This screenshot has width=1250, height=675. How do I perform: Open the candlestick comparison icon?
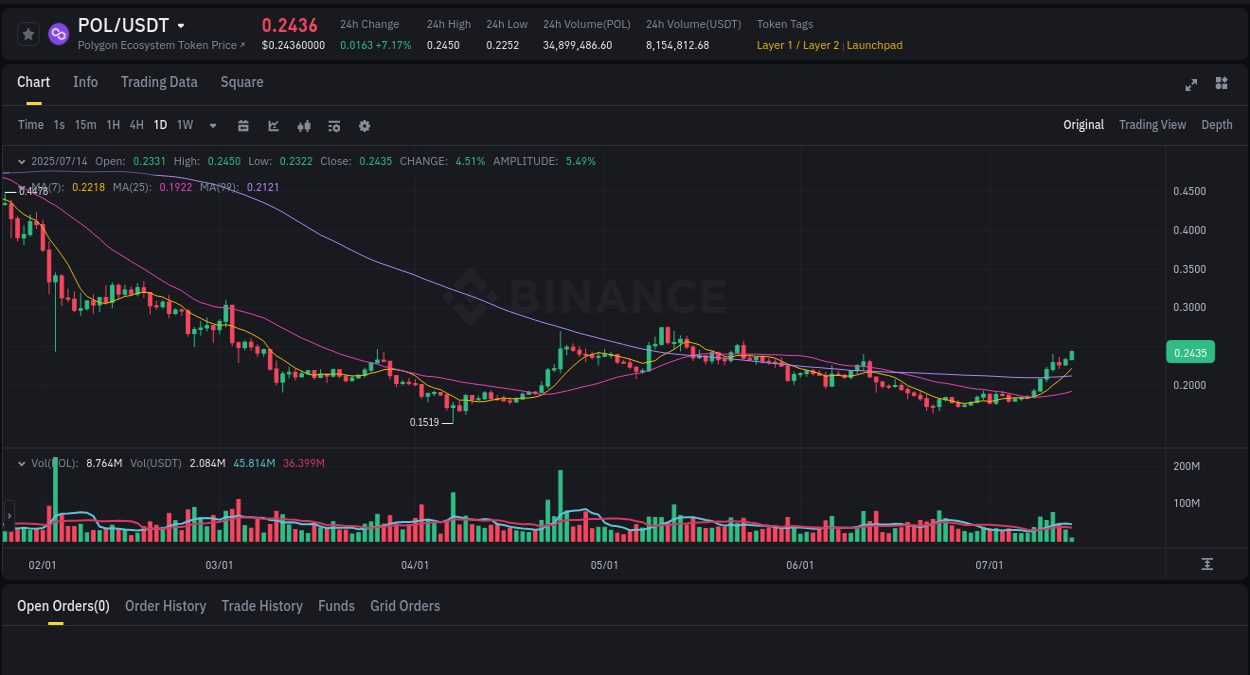click(x=303, y=125)
